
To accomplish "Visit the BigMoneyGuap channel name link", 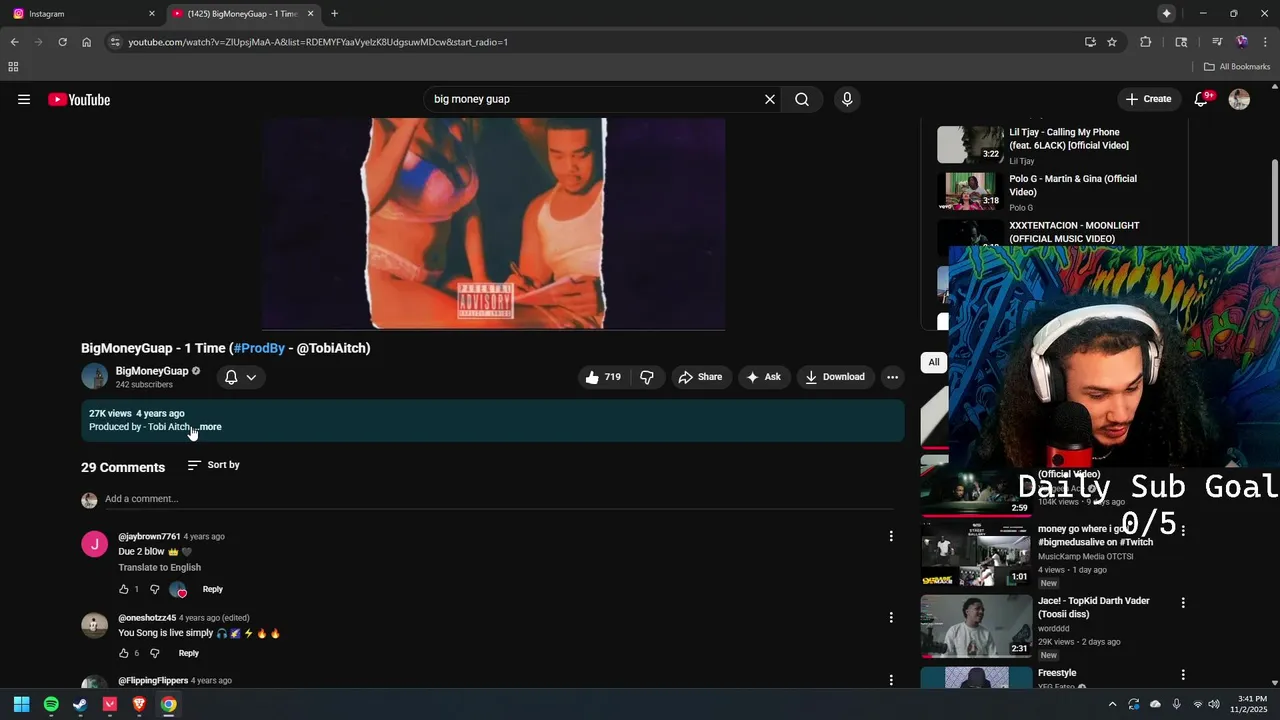I will (x=152, y=371).
